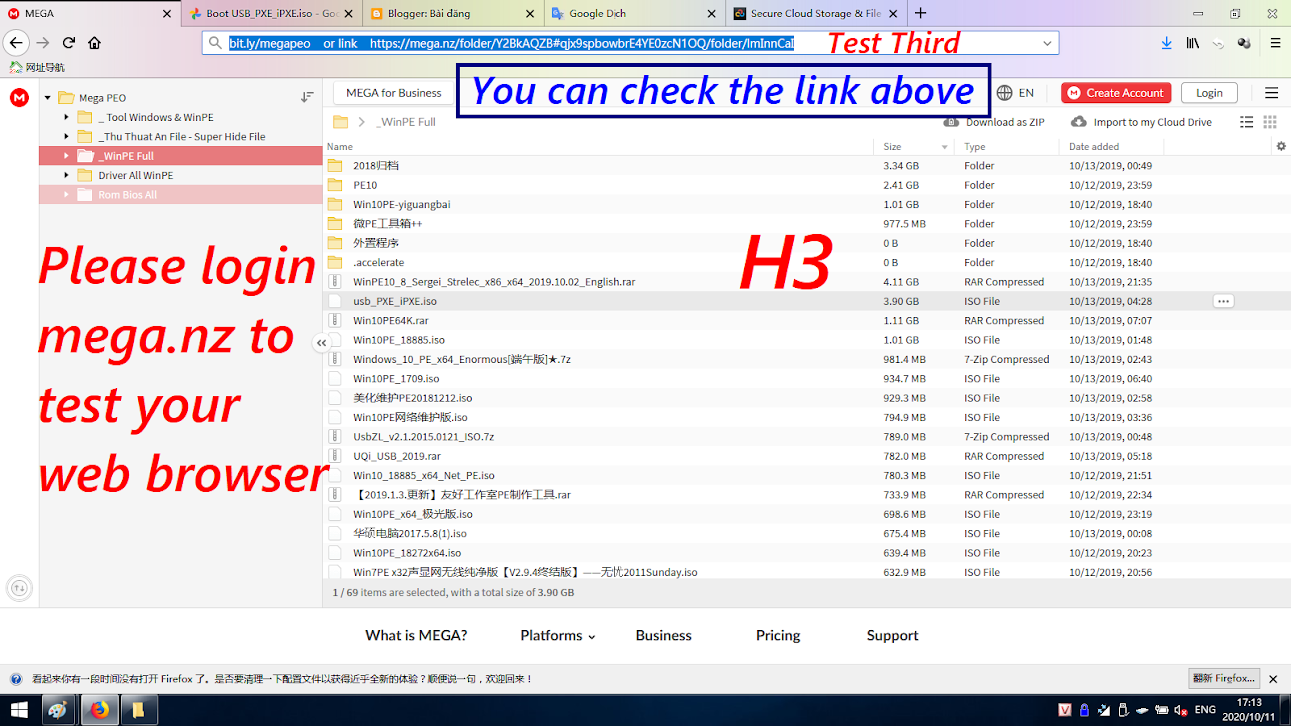Expand the Driver All WinPE folder arrow

[66, 175]
